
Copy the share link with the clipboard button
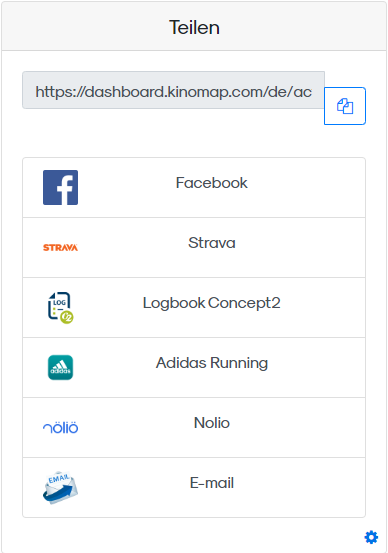345,106
